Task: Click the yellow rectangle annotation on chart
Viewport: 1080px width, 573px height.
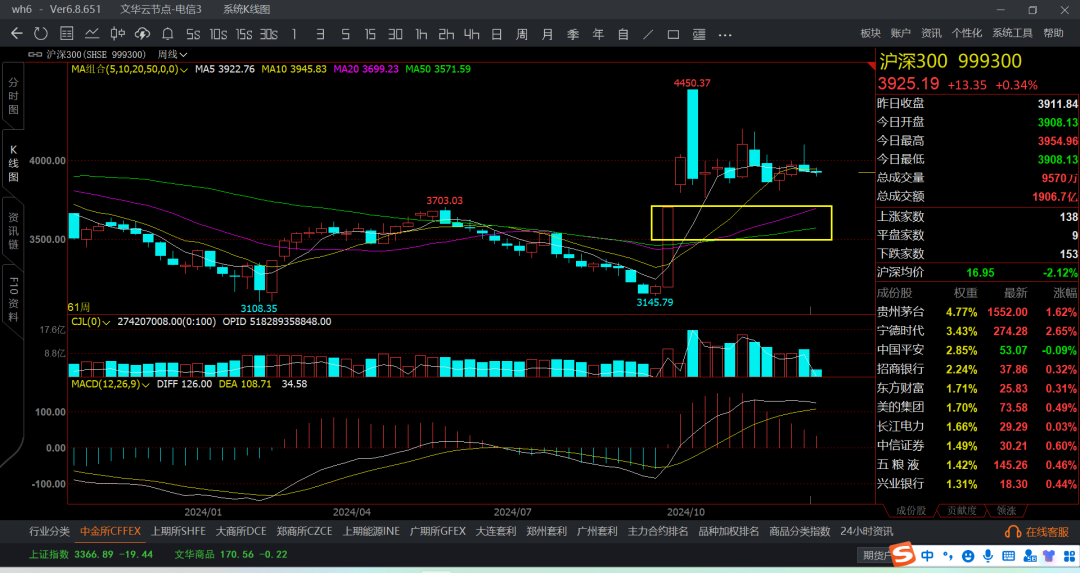Action: coord(741,207)
